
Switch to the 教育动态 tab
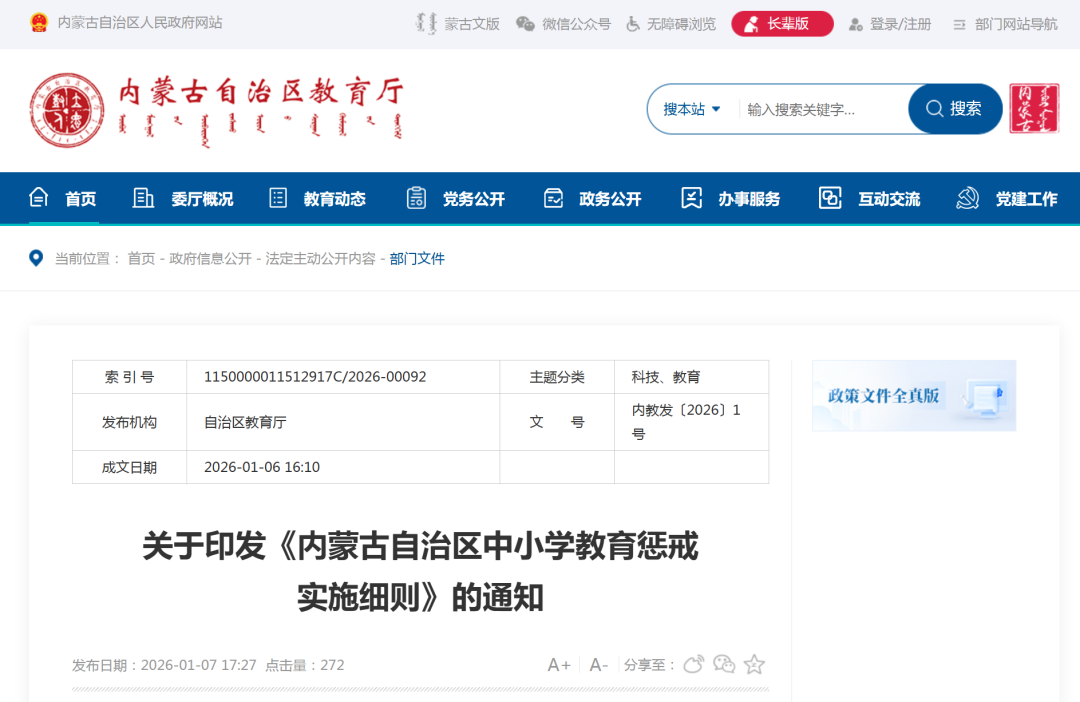[334, 198]
